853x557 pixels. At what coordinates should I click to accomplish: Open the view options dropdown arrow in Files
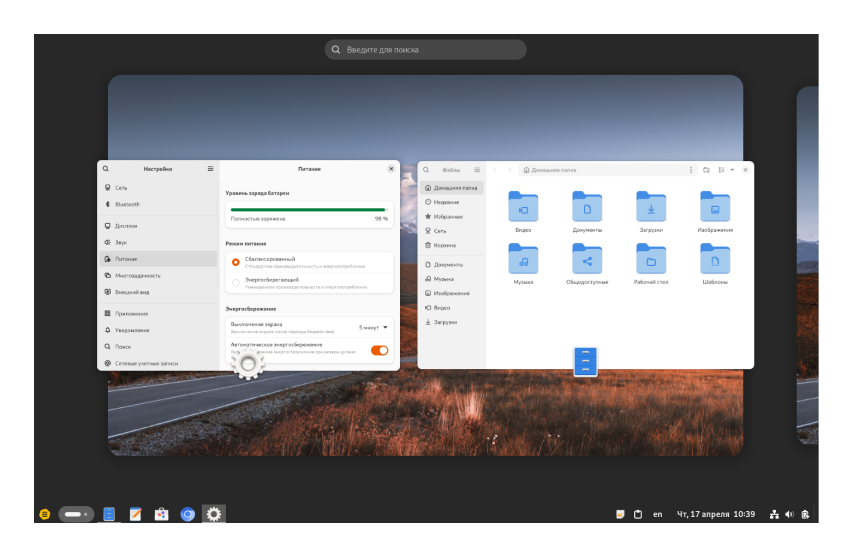732,170
